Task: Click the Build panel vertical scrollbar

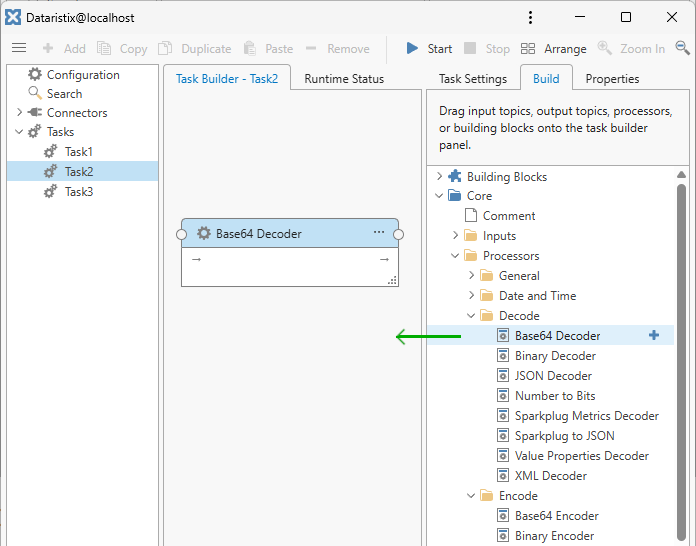Action: [682, 350]
